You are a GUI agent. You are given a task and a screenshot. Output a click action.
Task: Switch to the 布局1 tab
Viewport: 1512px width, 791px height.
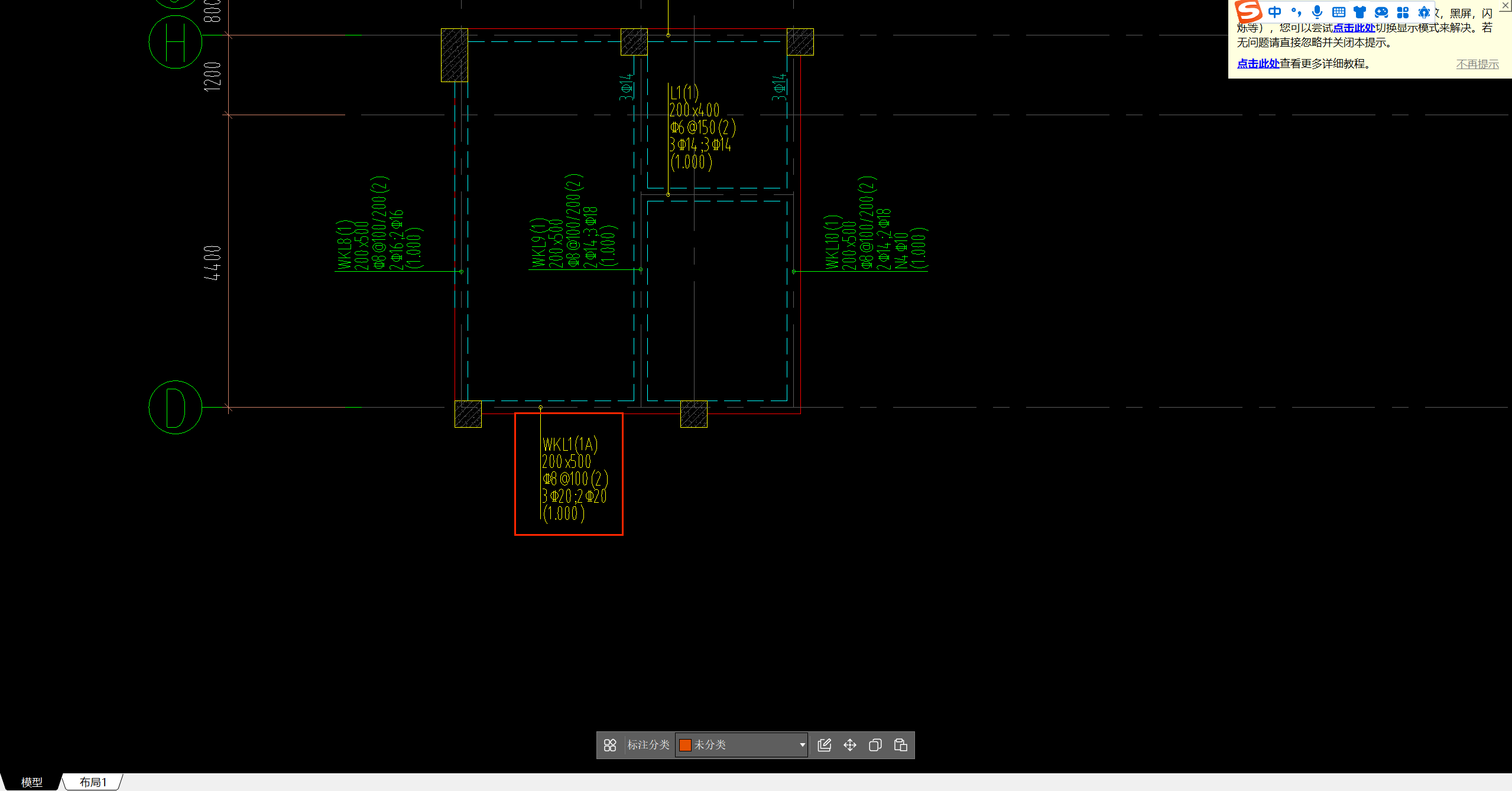pos(93,782)
